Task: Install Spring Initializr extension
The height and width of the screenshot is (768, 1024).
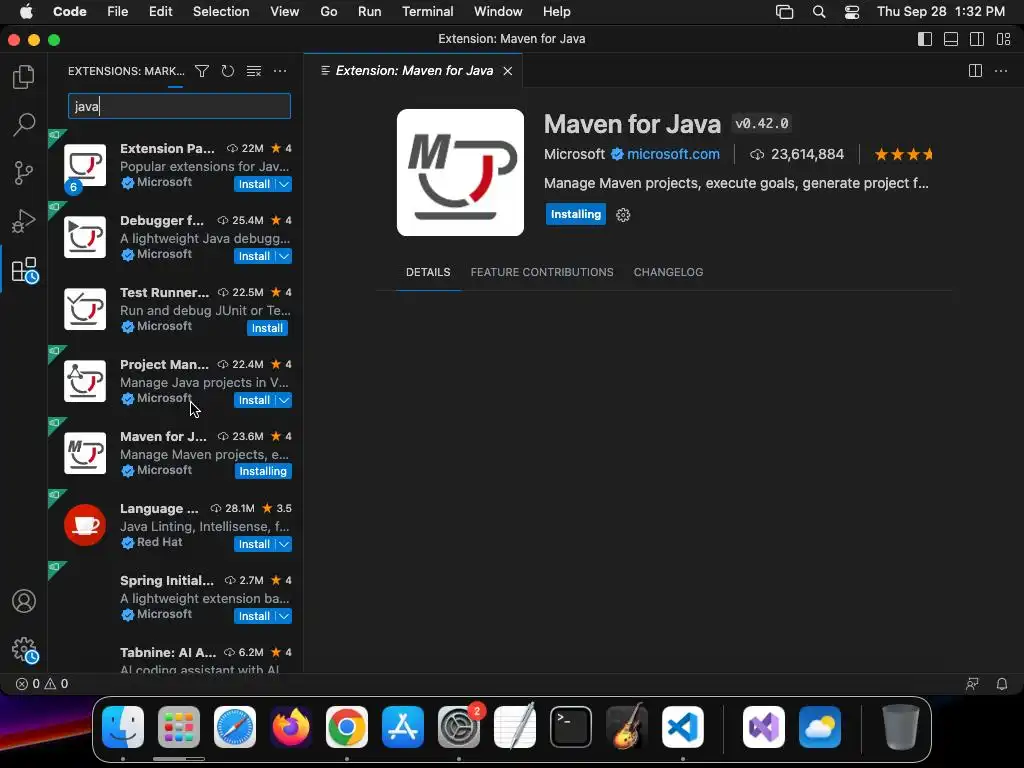Action: (x=254, y=616)
